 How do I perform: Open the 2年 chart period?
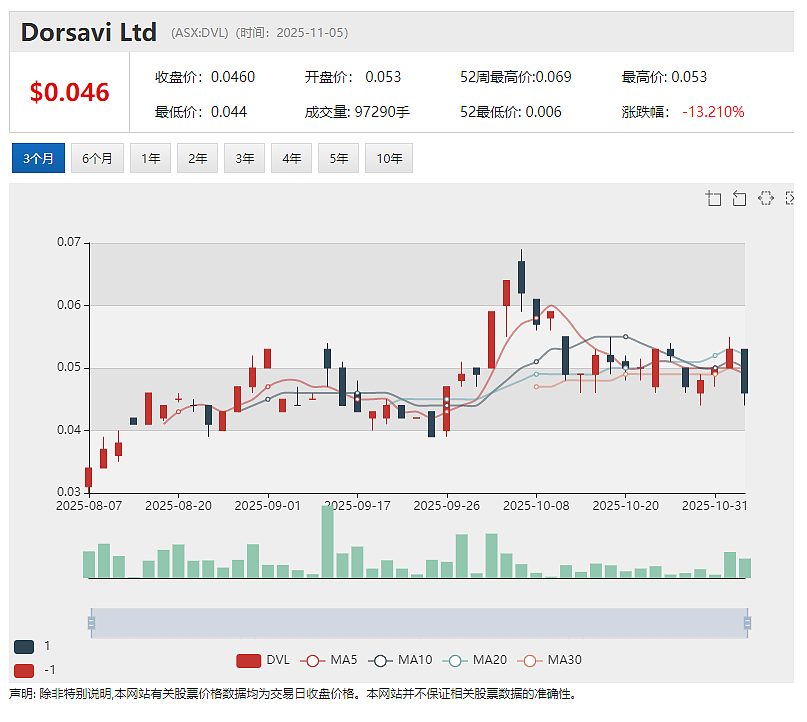(x=198, y=158)
